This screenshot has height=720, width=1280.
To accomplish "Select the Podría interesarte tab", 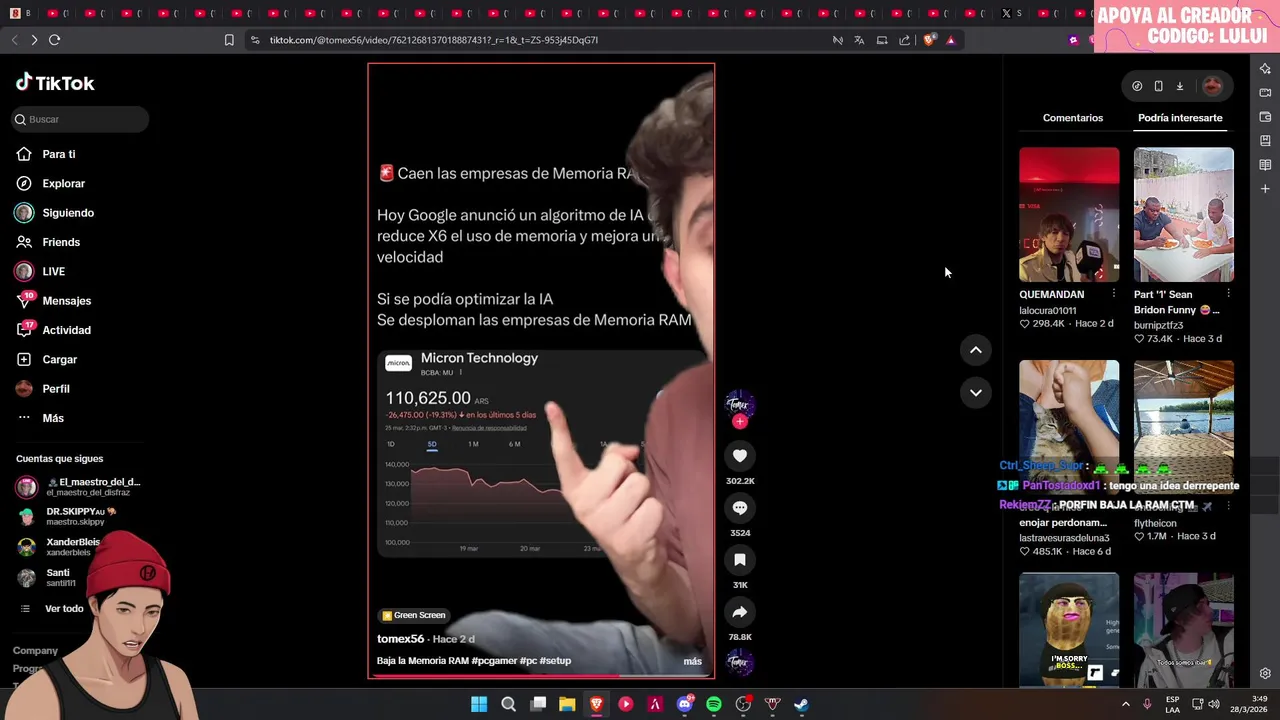I will click(x=1180, y=118).
